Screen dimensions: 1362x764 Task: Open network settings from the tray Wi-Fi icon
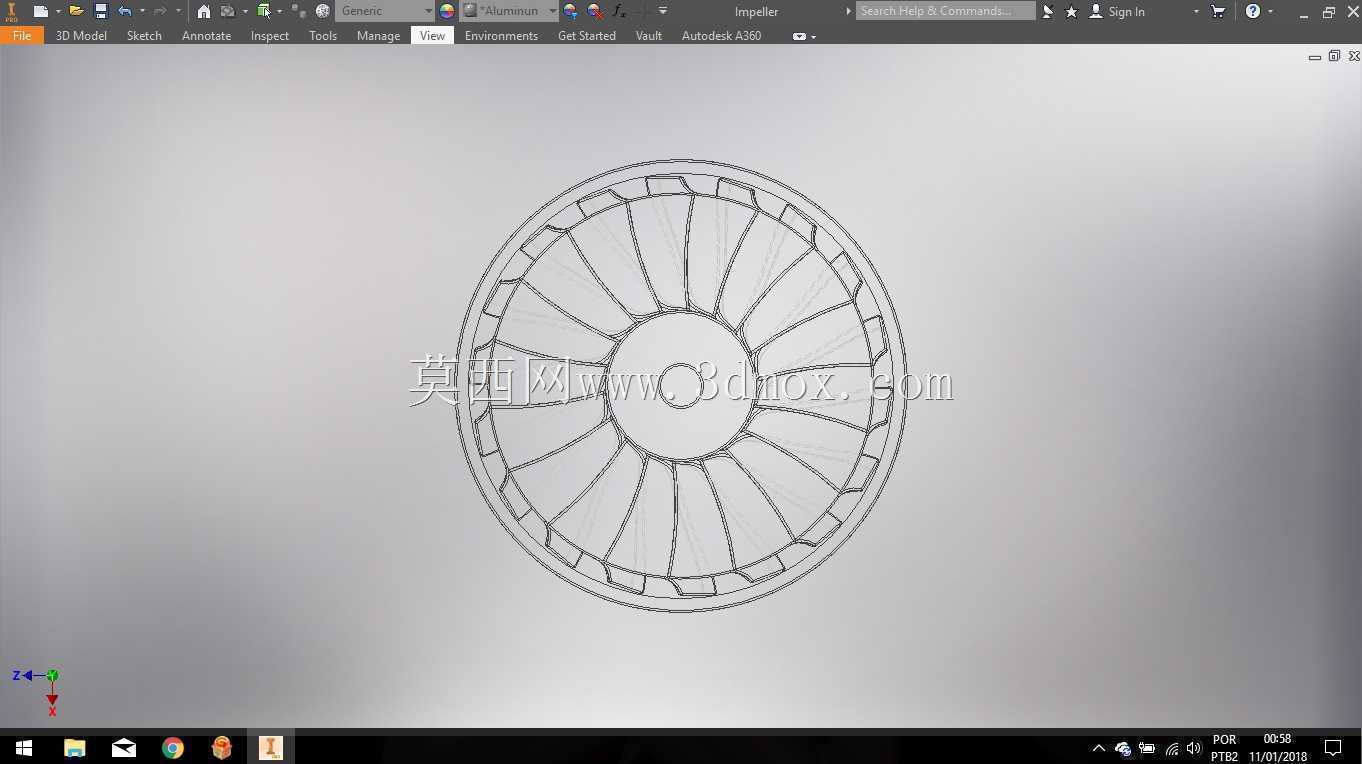(x=1171, y=748)
